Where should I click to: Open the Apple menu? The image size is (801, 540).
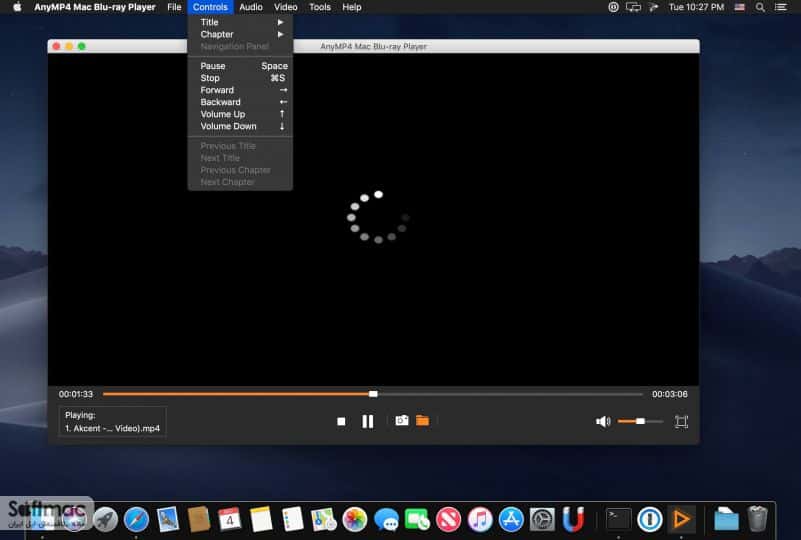click(17, 7)
